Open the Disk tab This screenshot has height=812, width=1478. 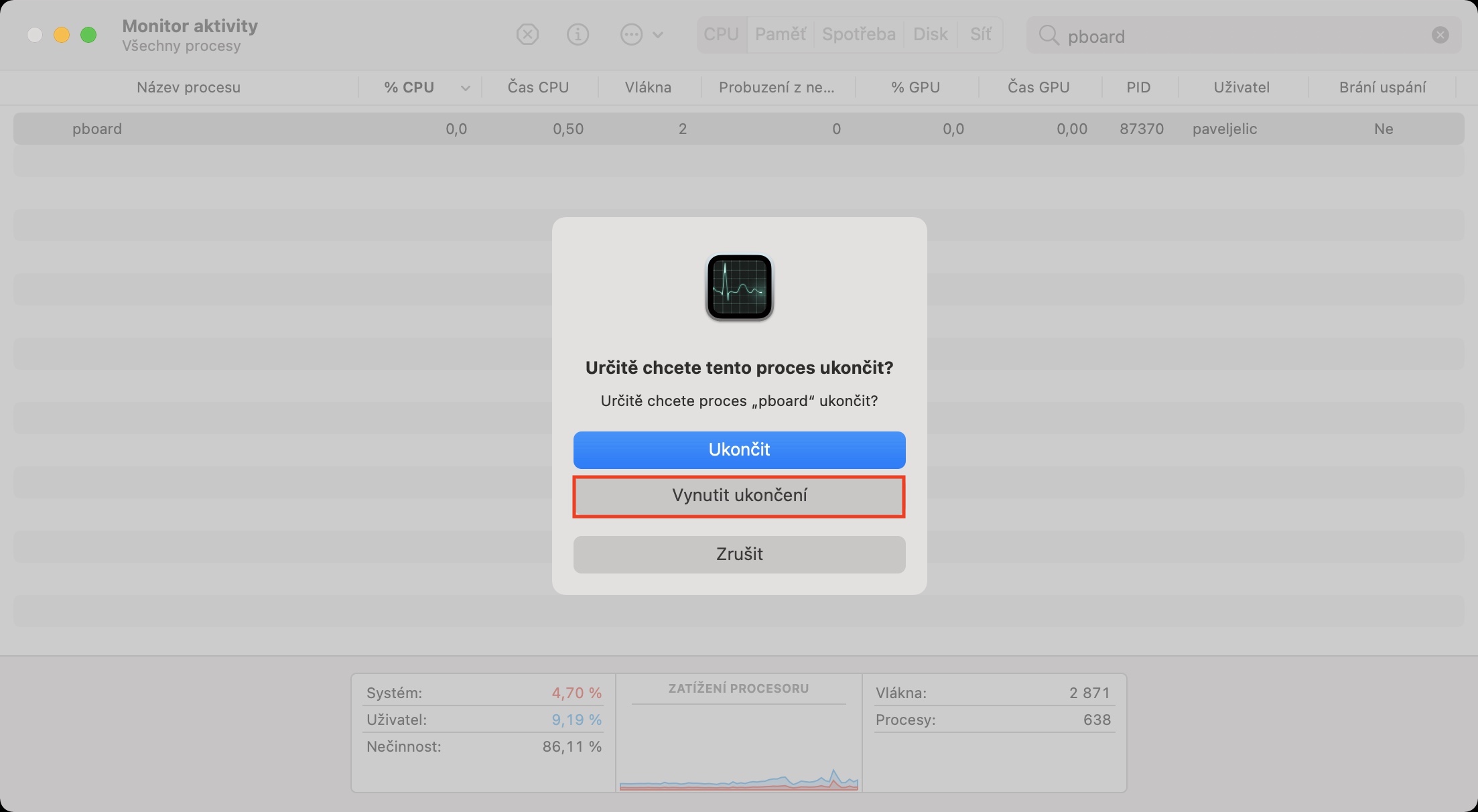click(930, 34)
